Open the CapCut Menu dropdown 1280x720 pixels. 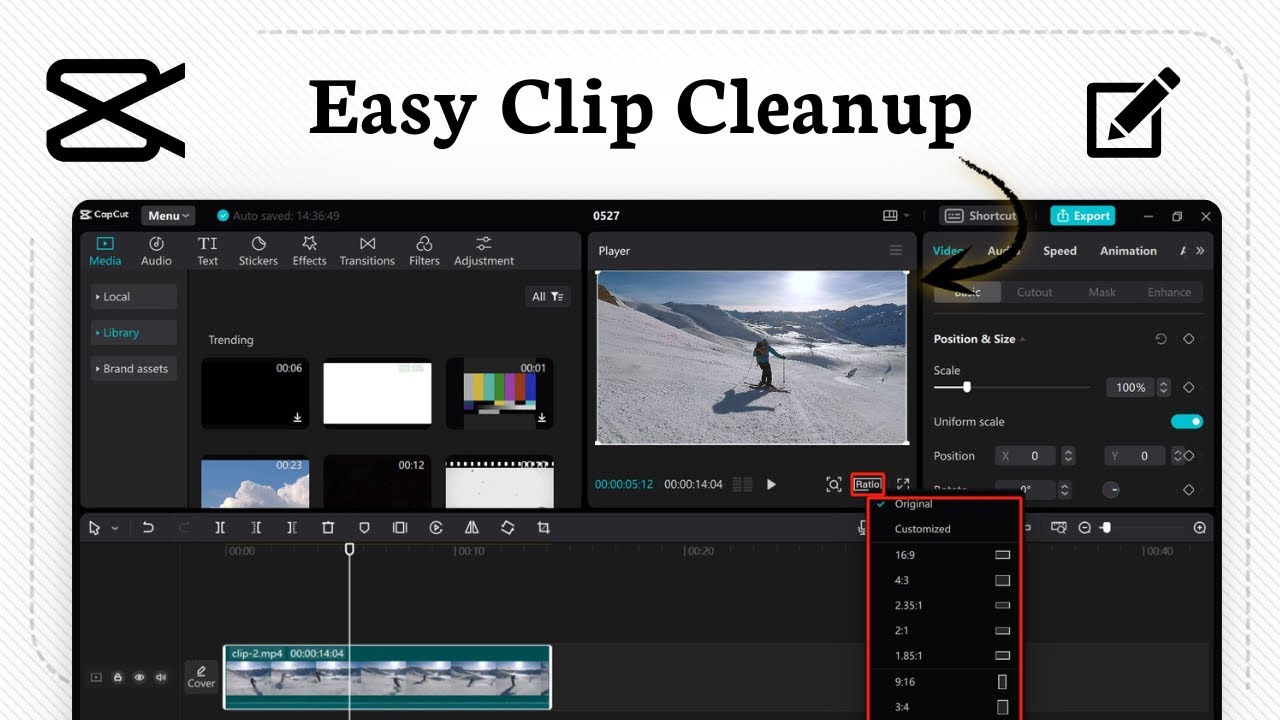tap(168, 216)
